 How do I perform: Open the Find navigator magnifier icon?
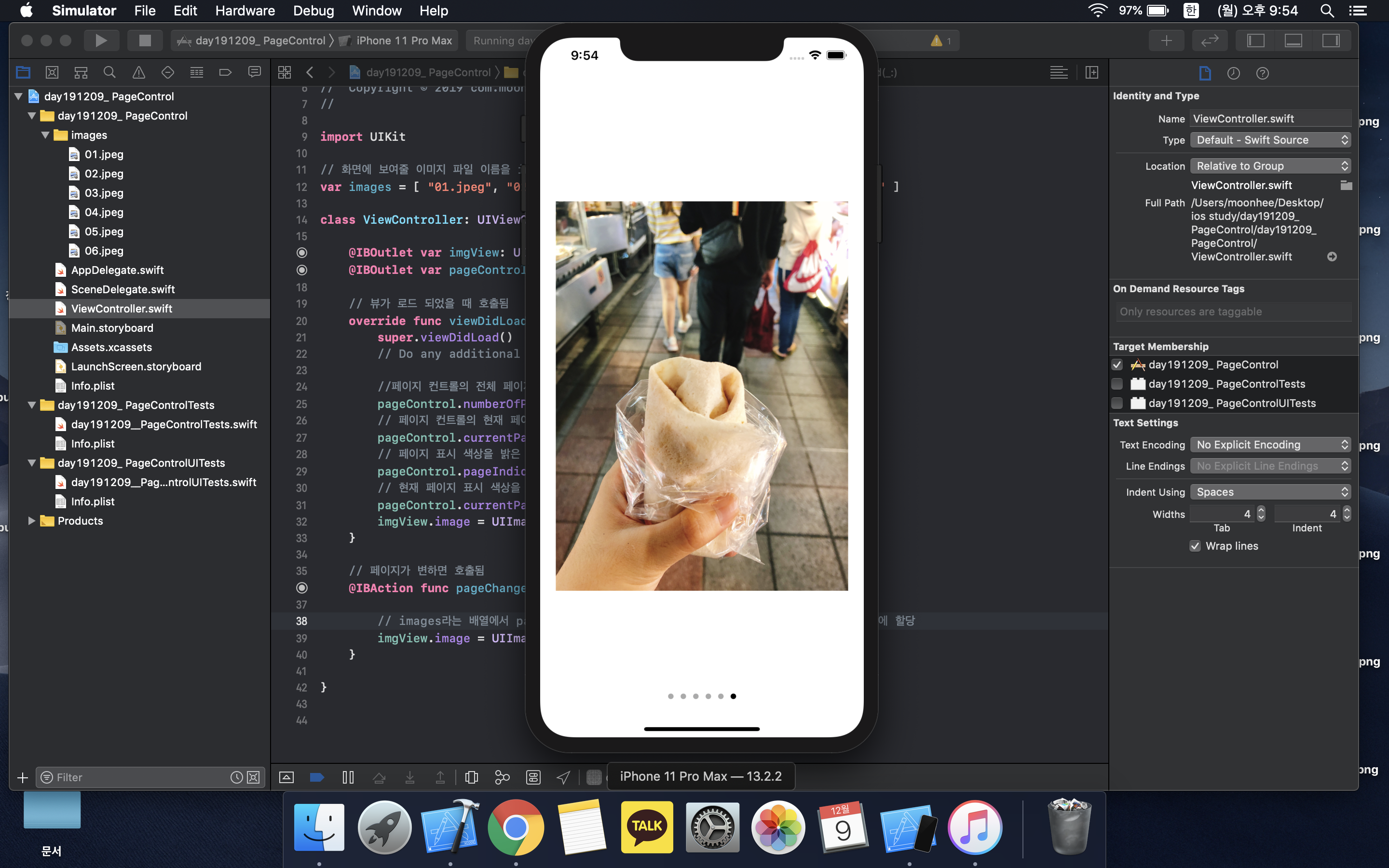109,72
